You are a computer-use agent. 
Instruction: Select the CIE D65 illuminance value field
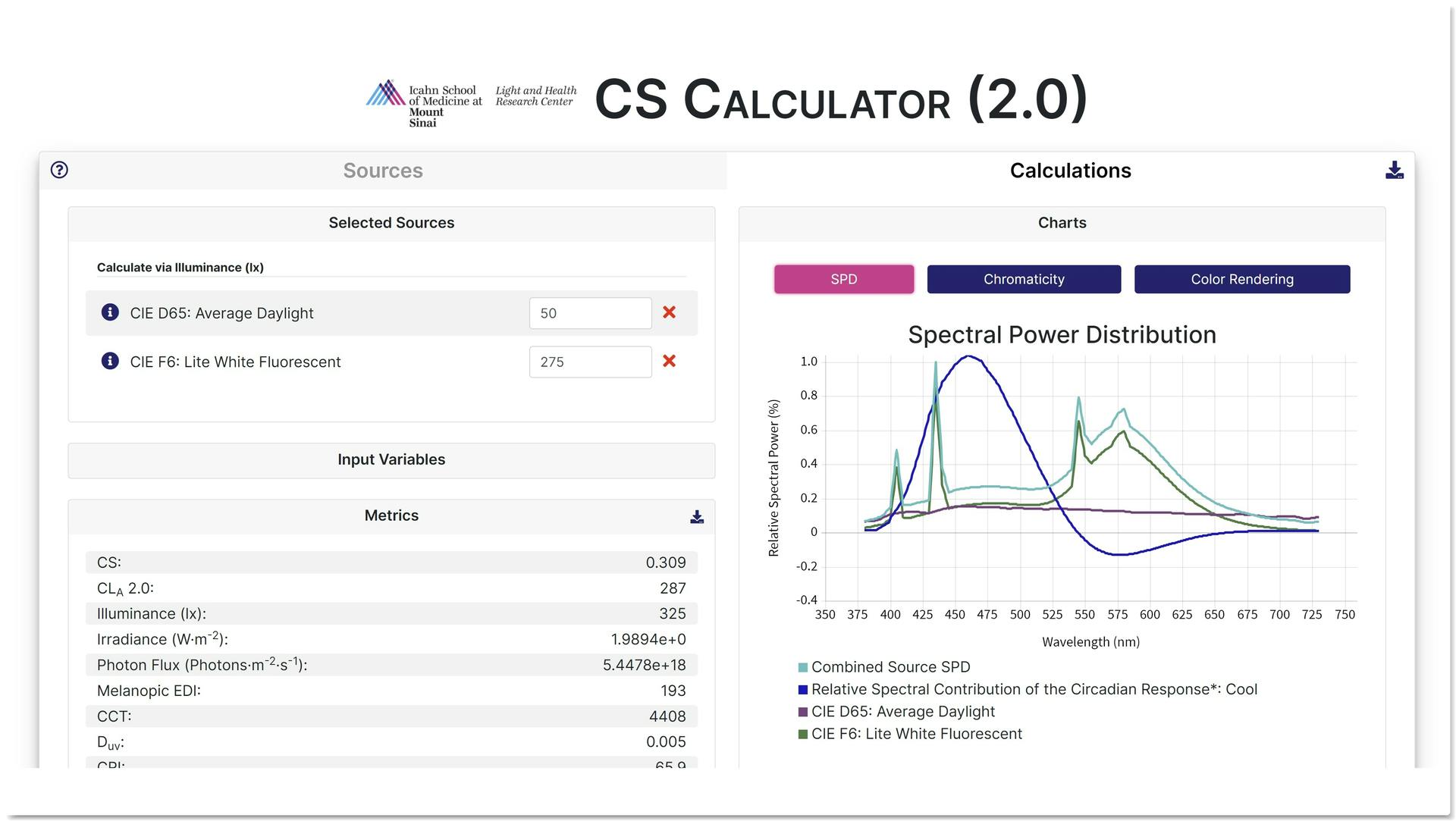pos(590,312)
